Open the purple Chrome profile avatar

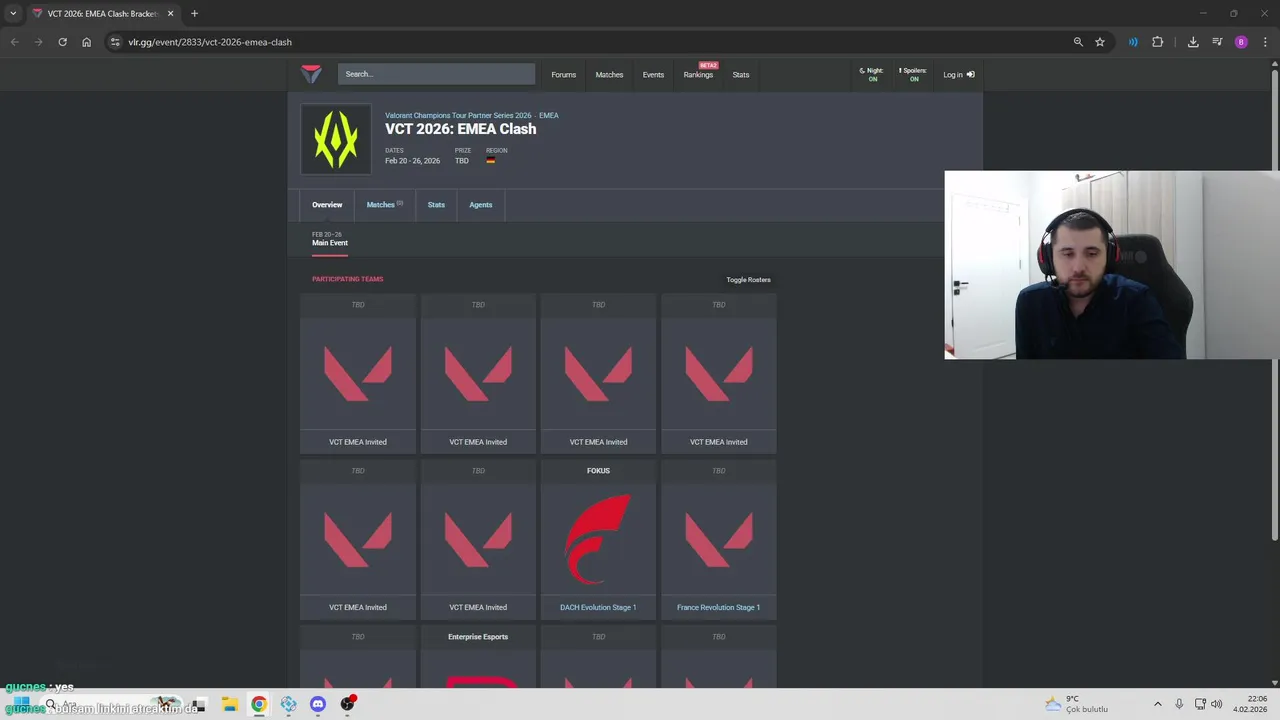click(x=1241, y=42)
